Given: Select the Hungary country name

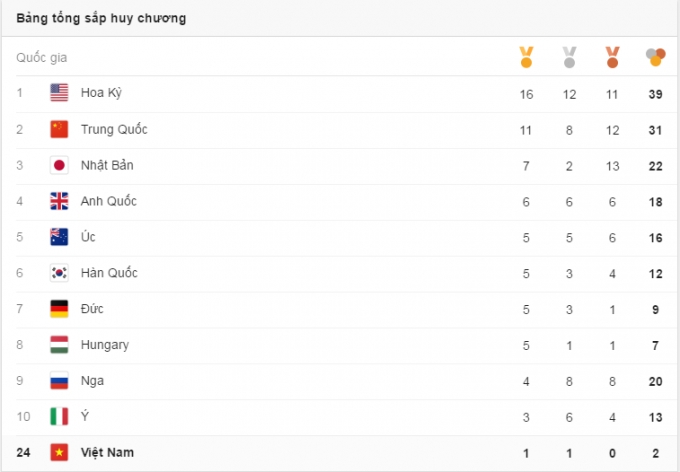Looking at the screenshot, I should 104,345.
